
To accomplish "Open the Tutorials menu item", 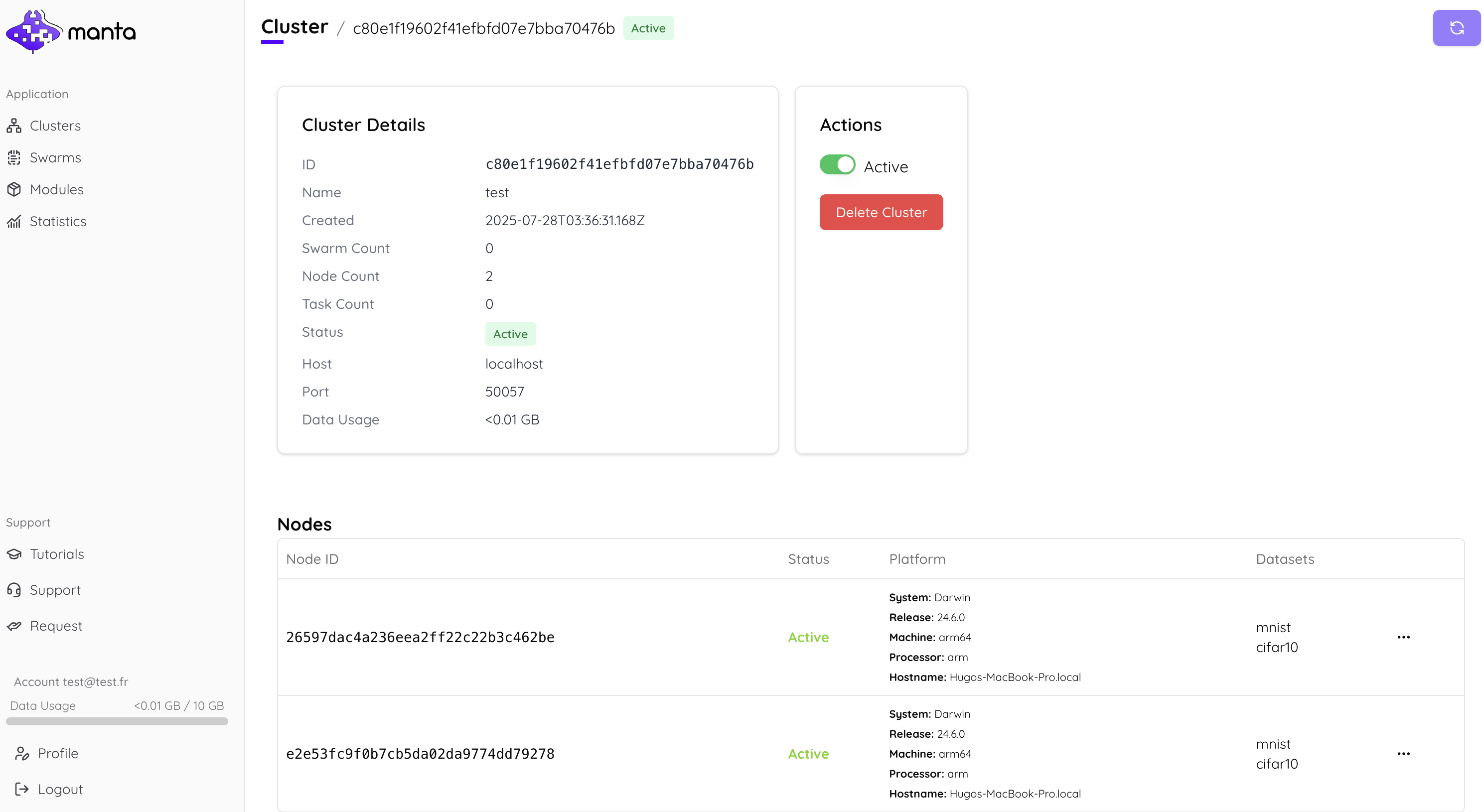I will pyautogui.click(x=56, y=554).
